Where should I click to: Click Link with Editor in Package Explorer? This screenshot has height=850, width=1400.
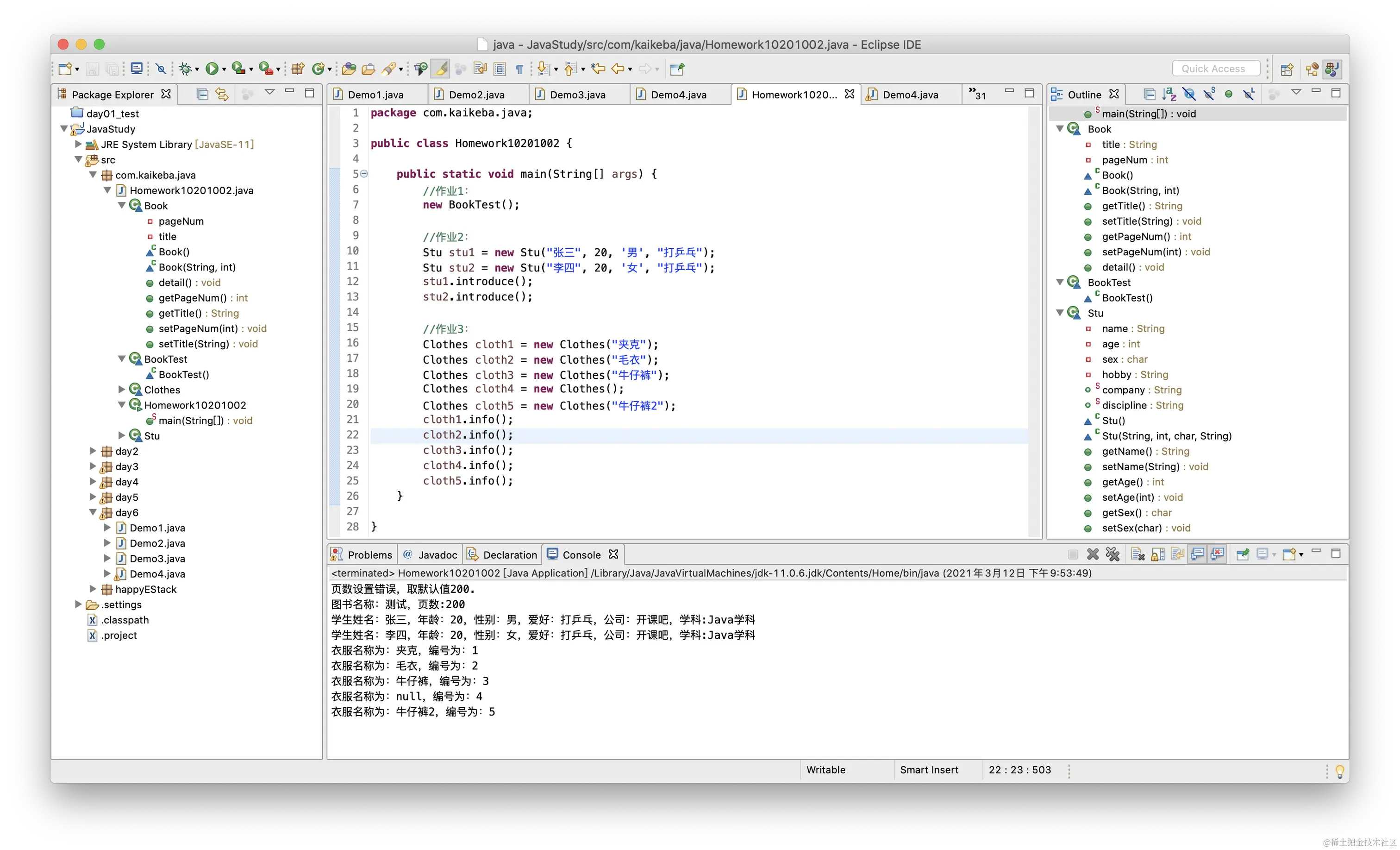pyautogui.click(x=222, y=94)
